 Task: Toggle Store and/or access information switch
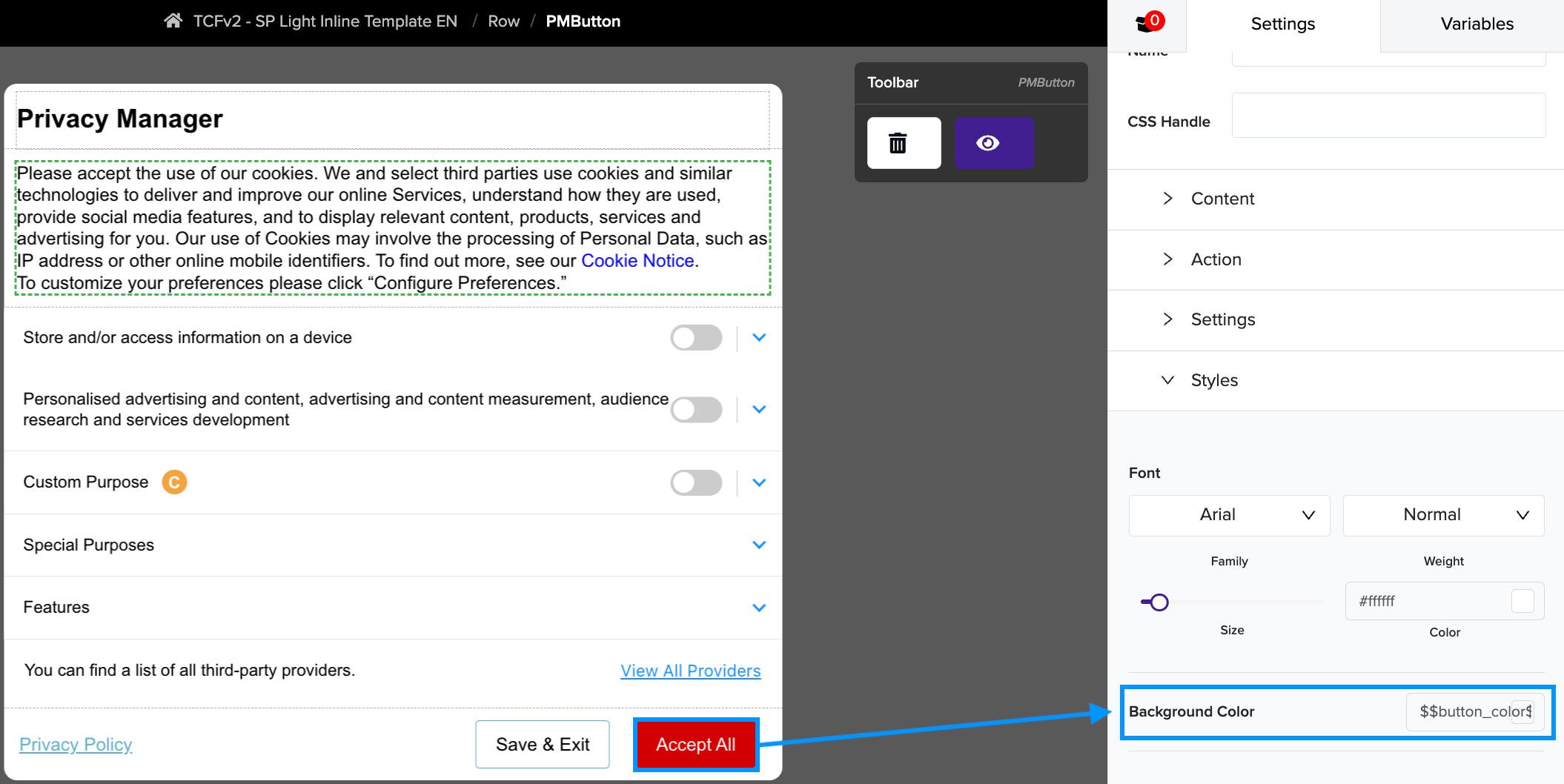click(x=696, y=338)
